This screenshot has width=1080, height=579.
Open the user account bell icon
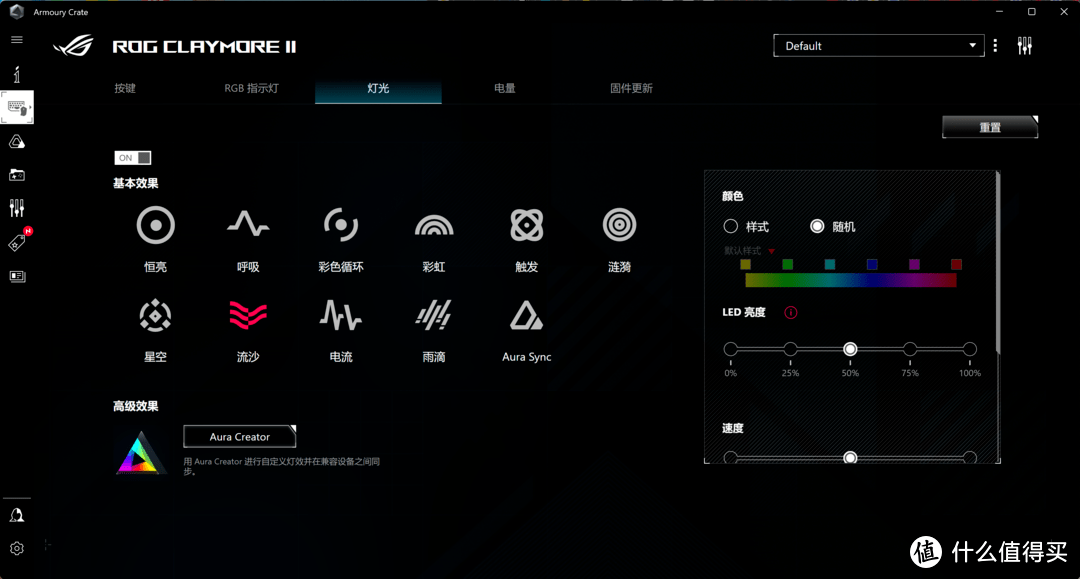point(17,515)
